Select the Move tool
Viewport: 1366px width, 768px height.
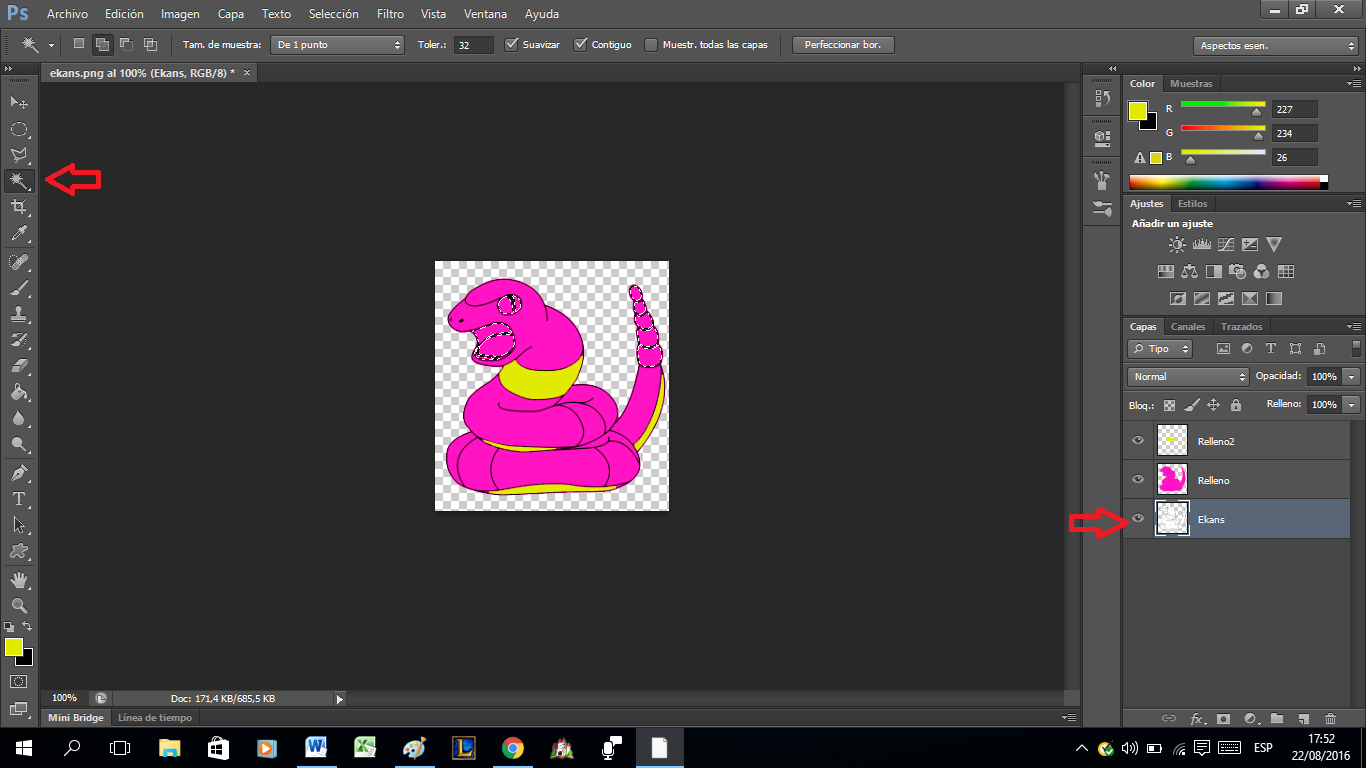[19, 102]
